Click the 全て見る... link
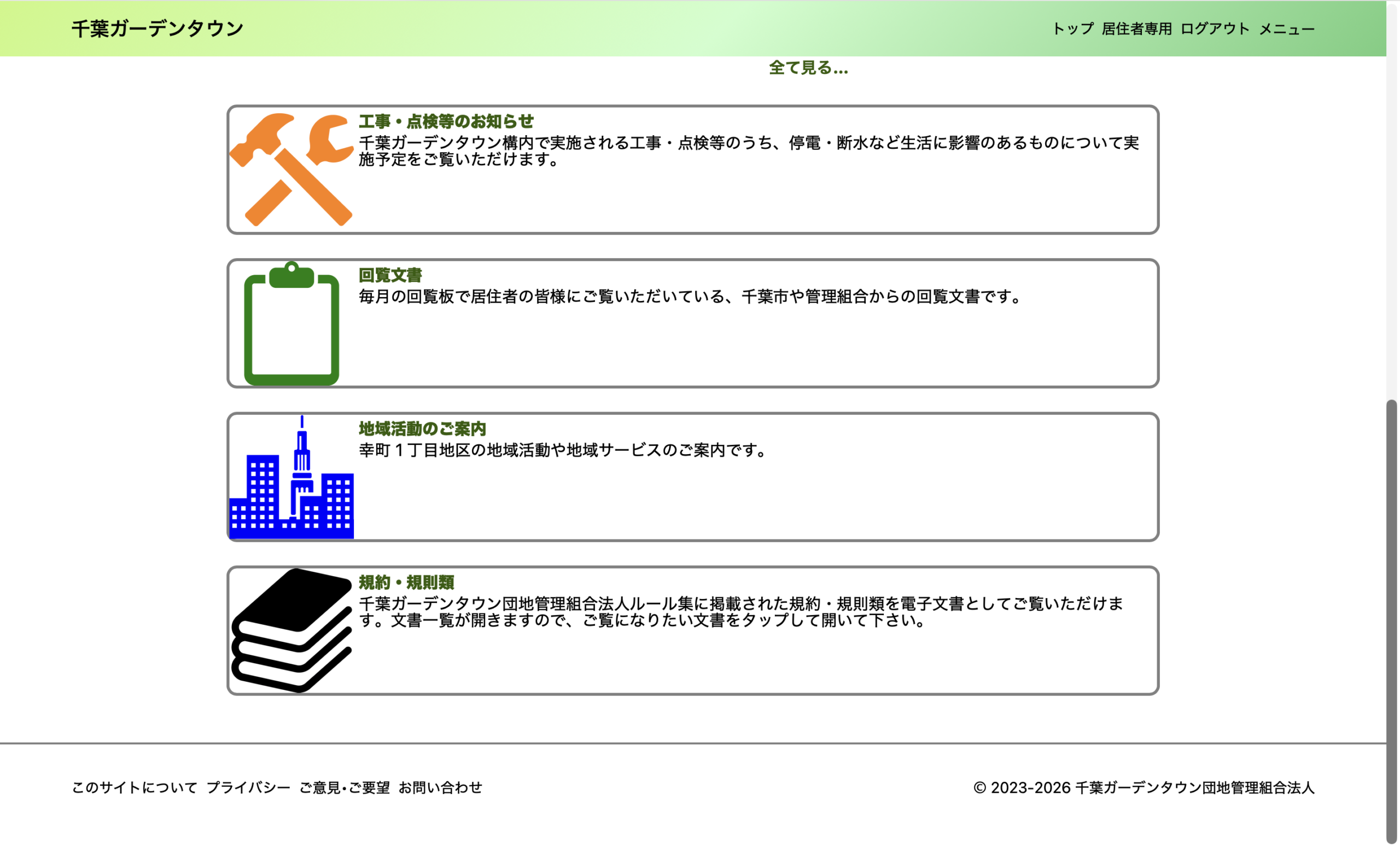The height and width of the screenshot is (847, 1400). 808,68
